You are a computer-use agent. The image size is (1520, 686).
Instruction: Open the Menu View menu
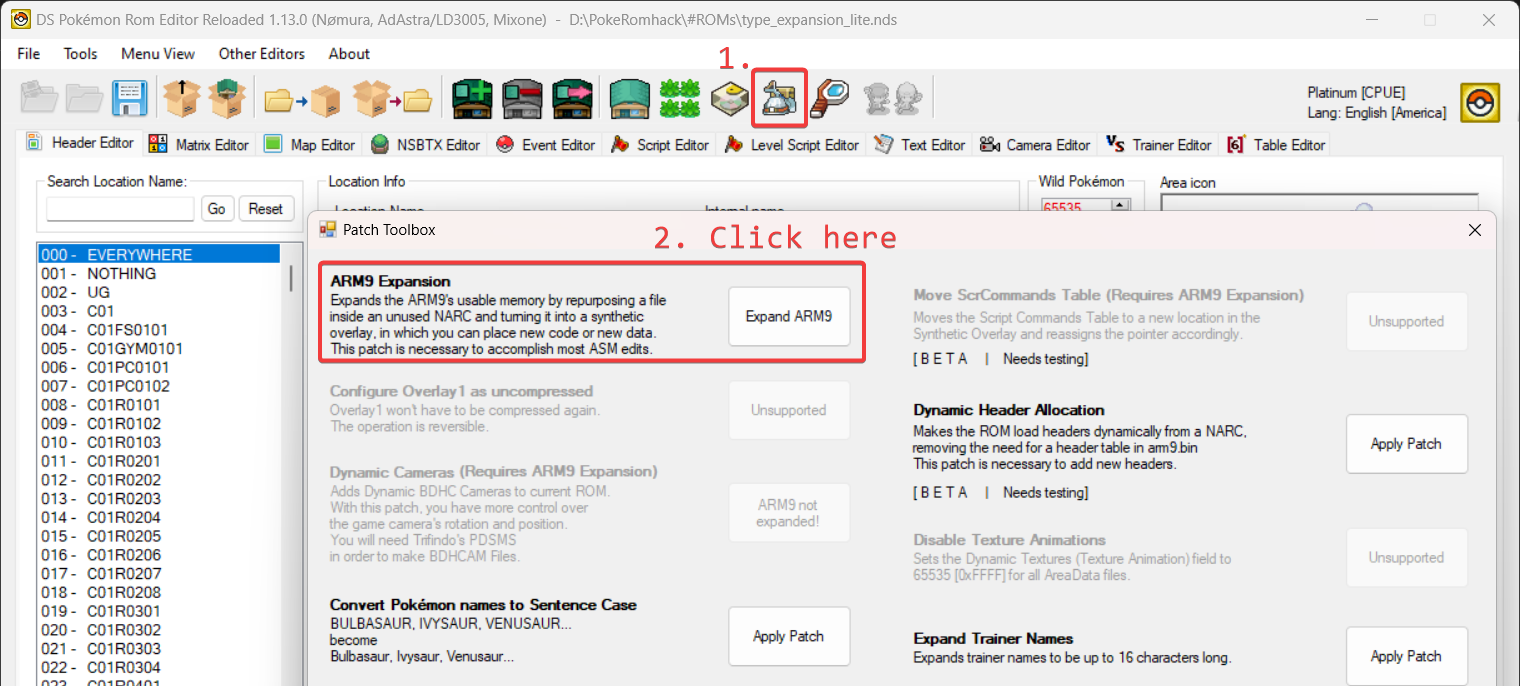coord(158,54)
